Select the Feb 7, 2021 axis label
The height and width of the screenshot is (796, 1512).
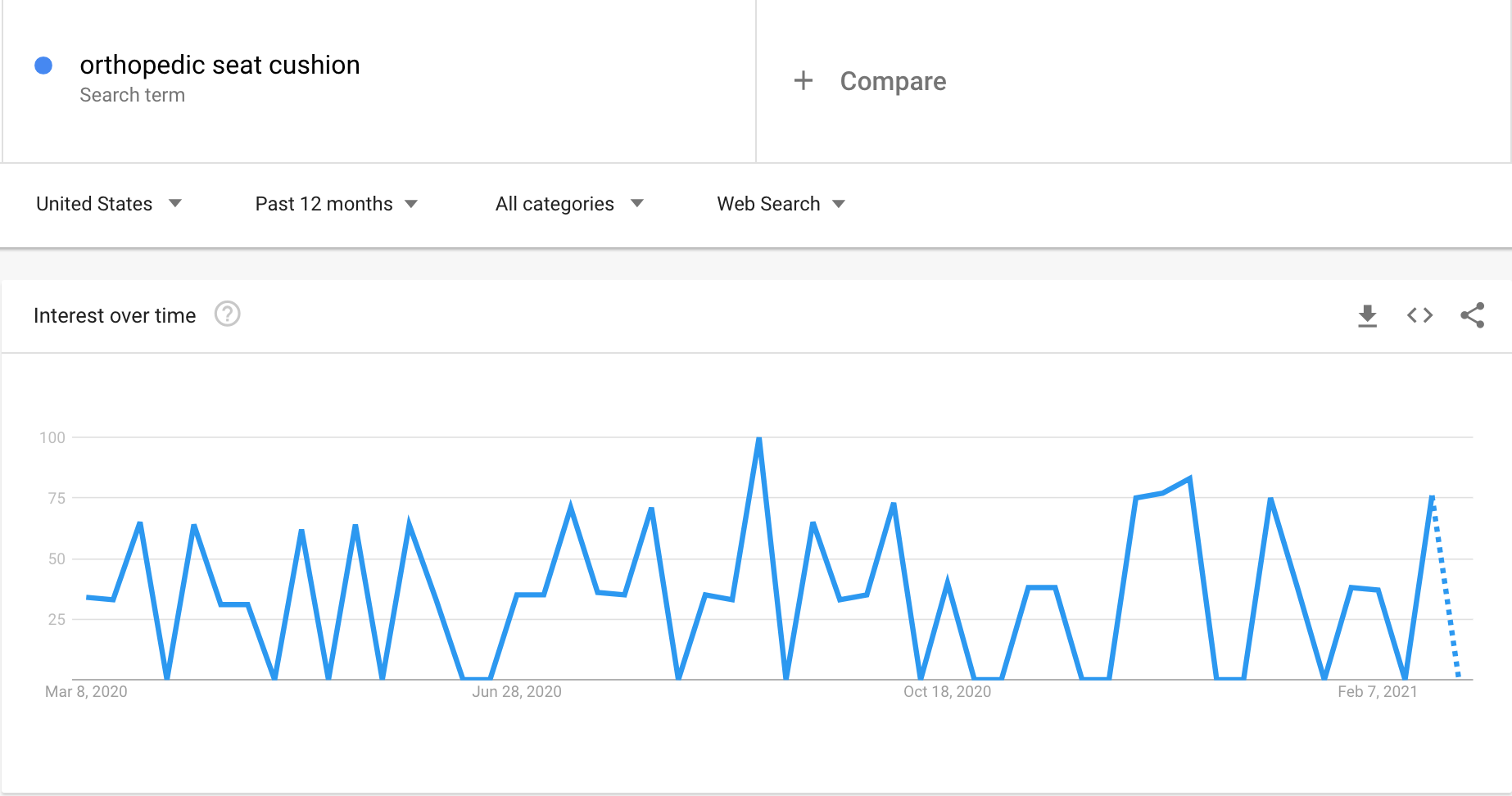[1377, 692]
